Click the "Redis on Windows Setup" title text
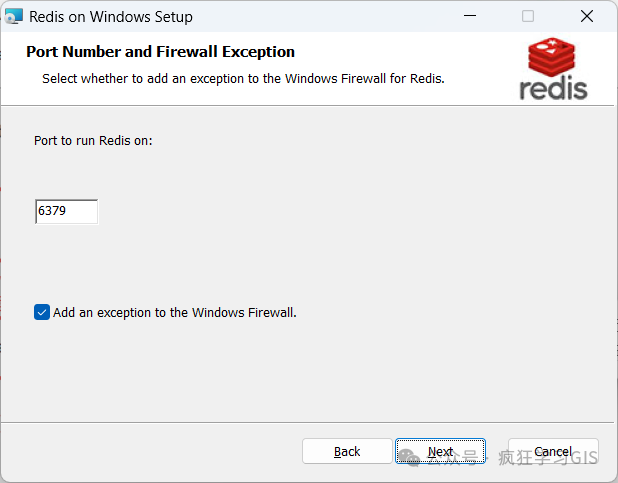 111,17
